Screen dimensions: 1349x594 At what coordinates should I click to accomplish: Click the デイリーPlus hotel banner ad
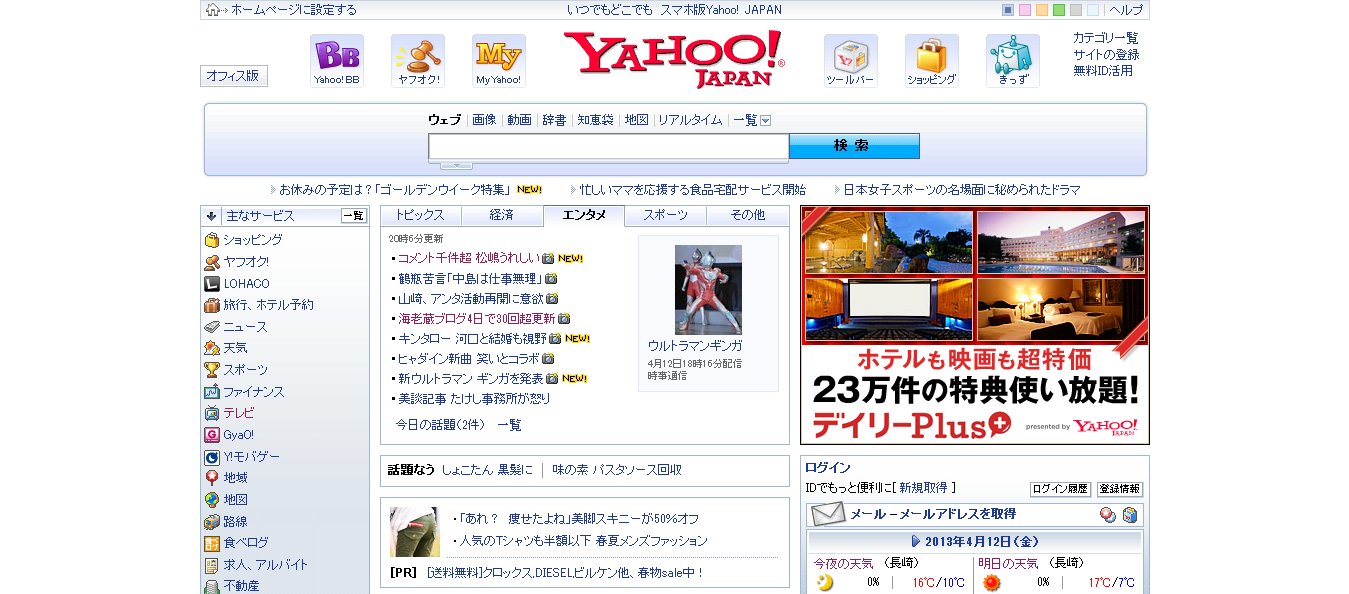(x=975, y=325)
